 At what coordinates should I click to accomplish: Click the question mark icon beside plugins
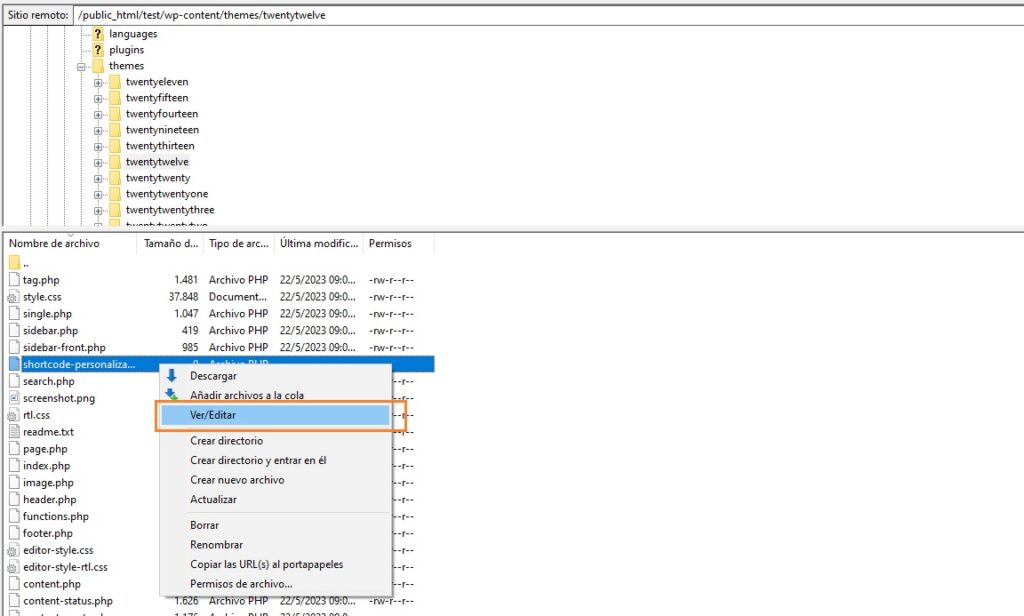coord(97,49)
